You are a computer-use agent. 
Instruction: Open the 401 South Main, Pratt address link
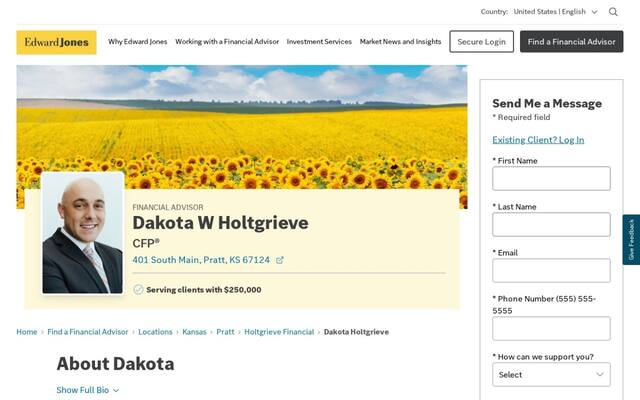click(201, 260)
